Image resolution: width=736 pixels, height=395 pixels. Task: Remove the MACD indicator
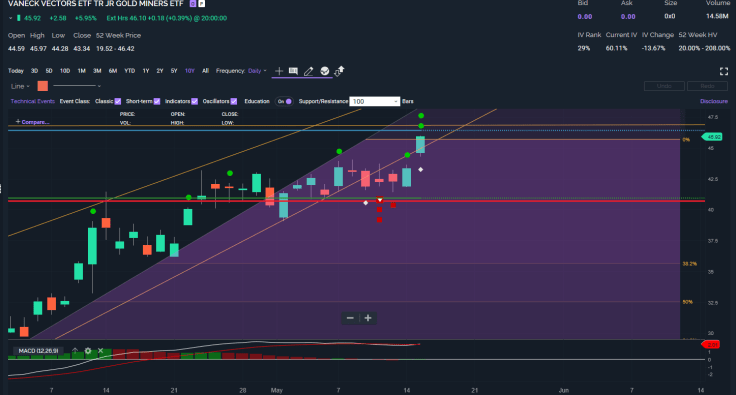(x=100, y=350)
